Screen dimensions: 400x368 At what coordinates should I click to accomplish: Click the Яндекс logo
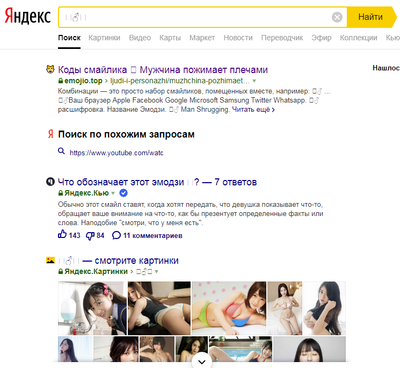click(x=27, y=16)
